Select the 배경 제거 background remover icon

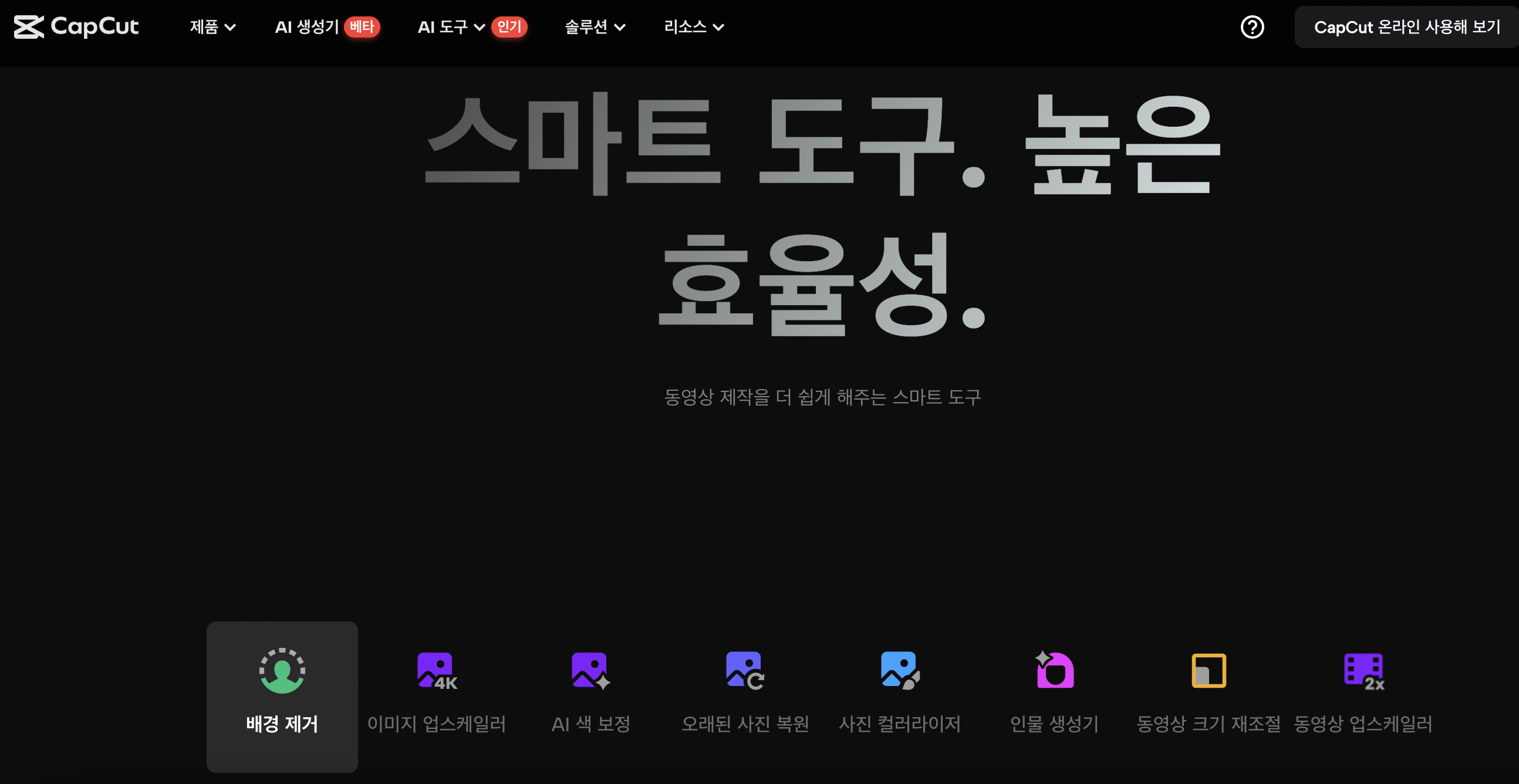[x=282, y=671]
